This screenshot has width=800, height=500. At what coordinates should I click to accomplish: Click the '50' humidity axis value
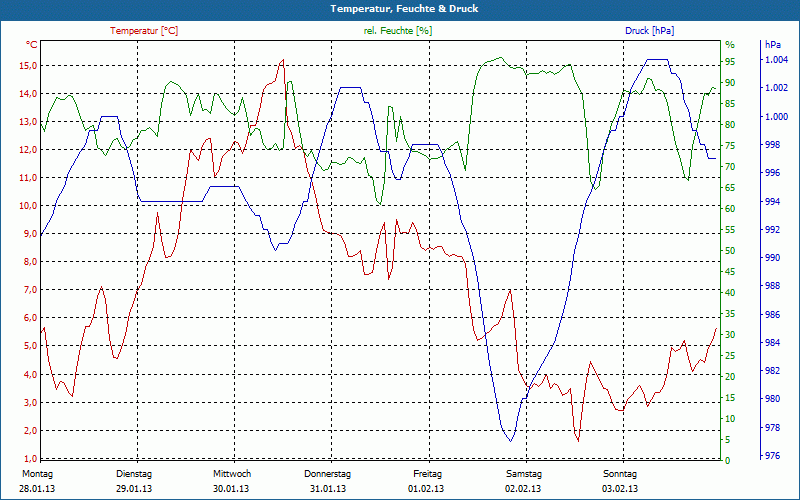point(730,251)
